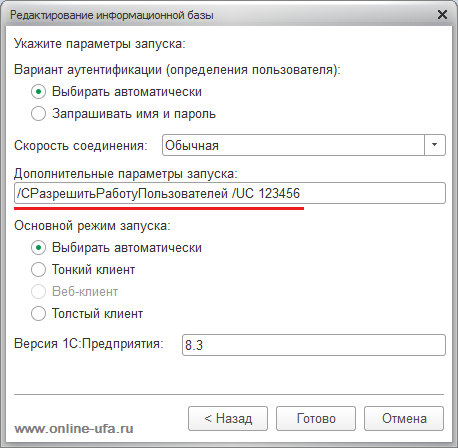Cancel editing with the "Отмена" button

(x=404, y=418)
